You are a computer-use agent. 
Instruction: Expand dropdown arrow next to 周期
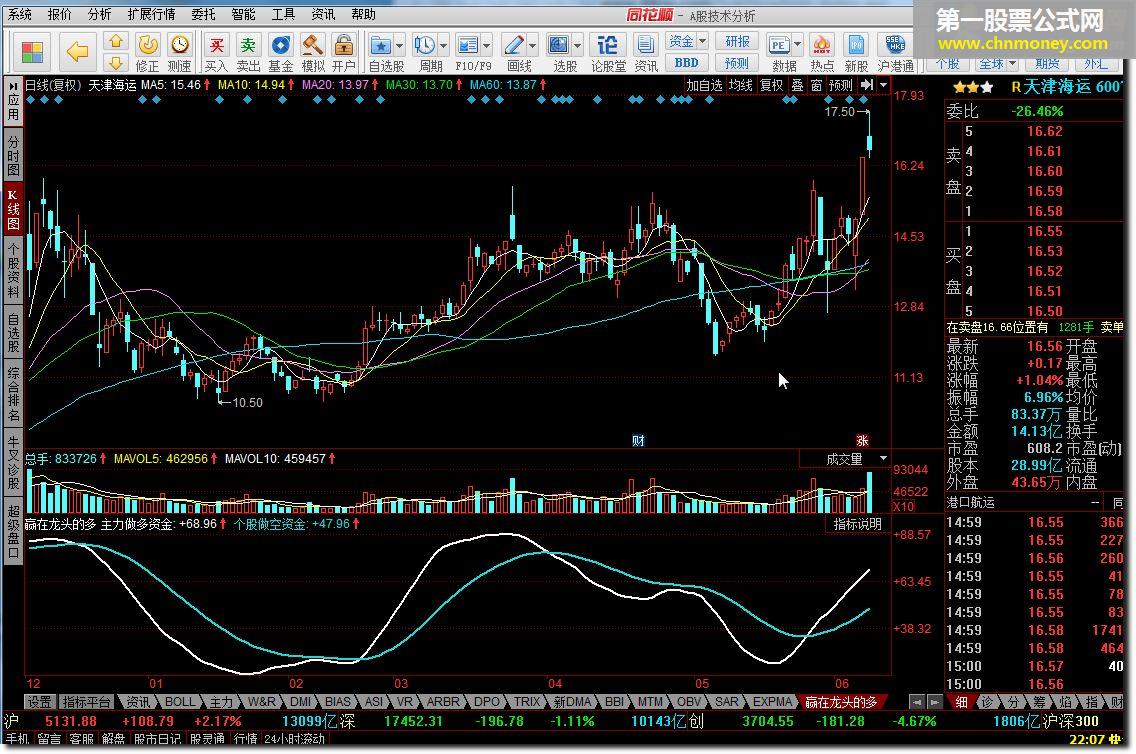coord(443,46)
